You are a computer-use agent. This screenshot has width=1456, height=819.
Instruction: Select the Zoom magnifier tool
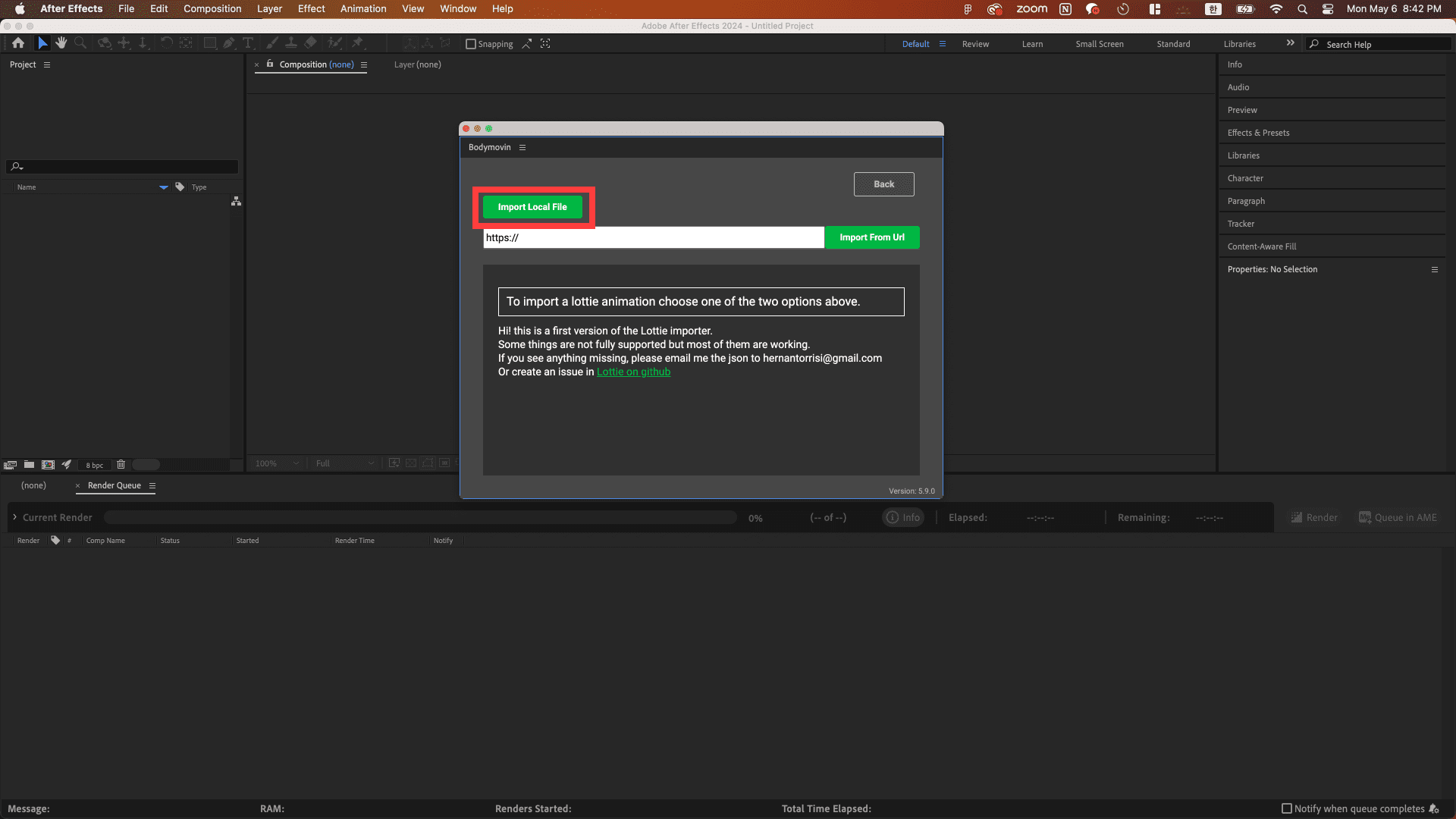[x=80, y=43]
